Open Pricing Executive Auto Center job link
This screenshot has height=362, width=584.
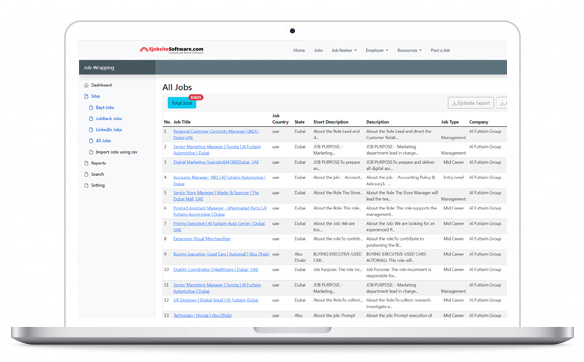tap(219, 227)
